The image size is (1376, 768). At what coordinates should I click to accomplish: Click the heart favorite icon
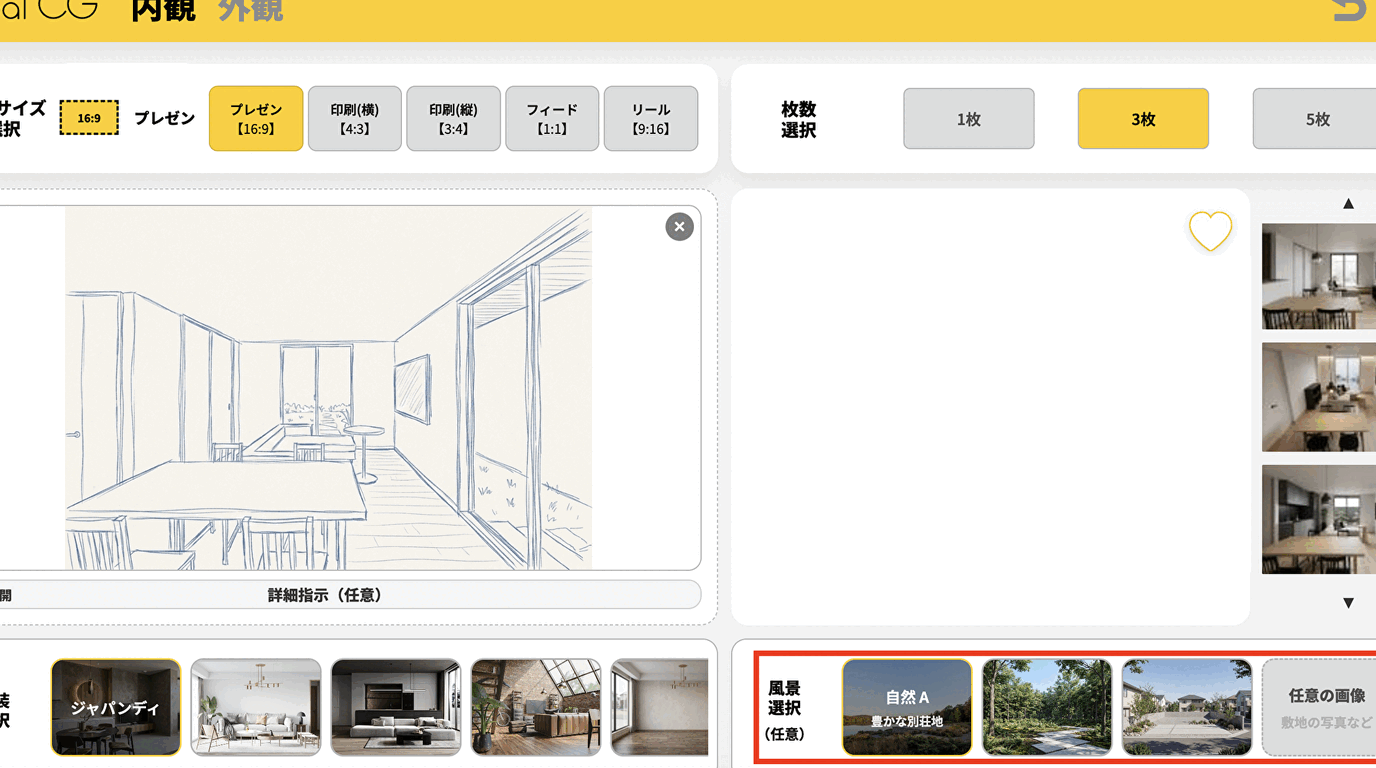point(1210,231)
